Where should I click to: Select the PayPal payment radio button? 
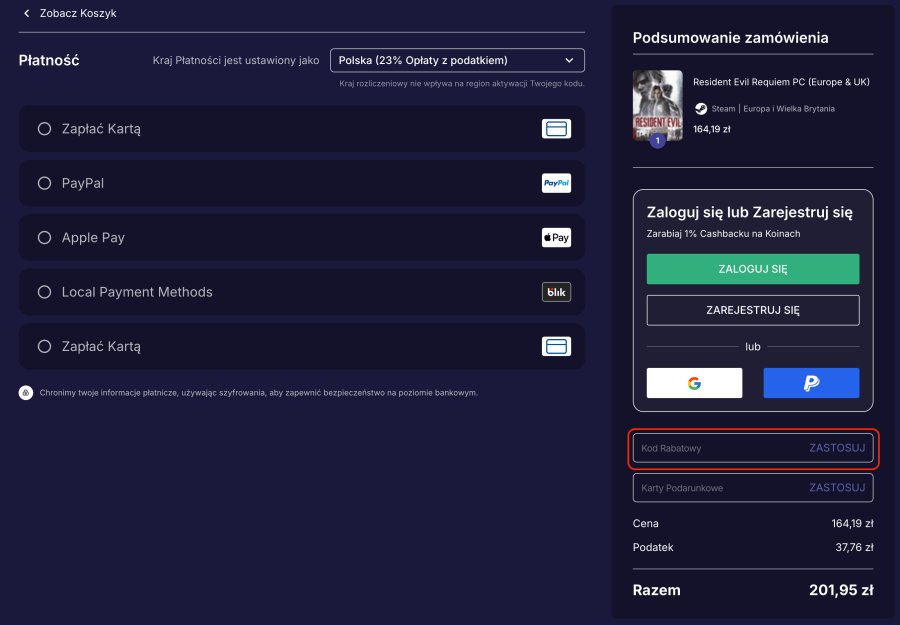[44, 183]
